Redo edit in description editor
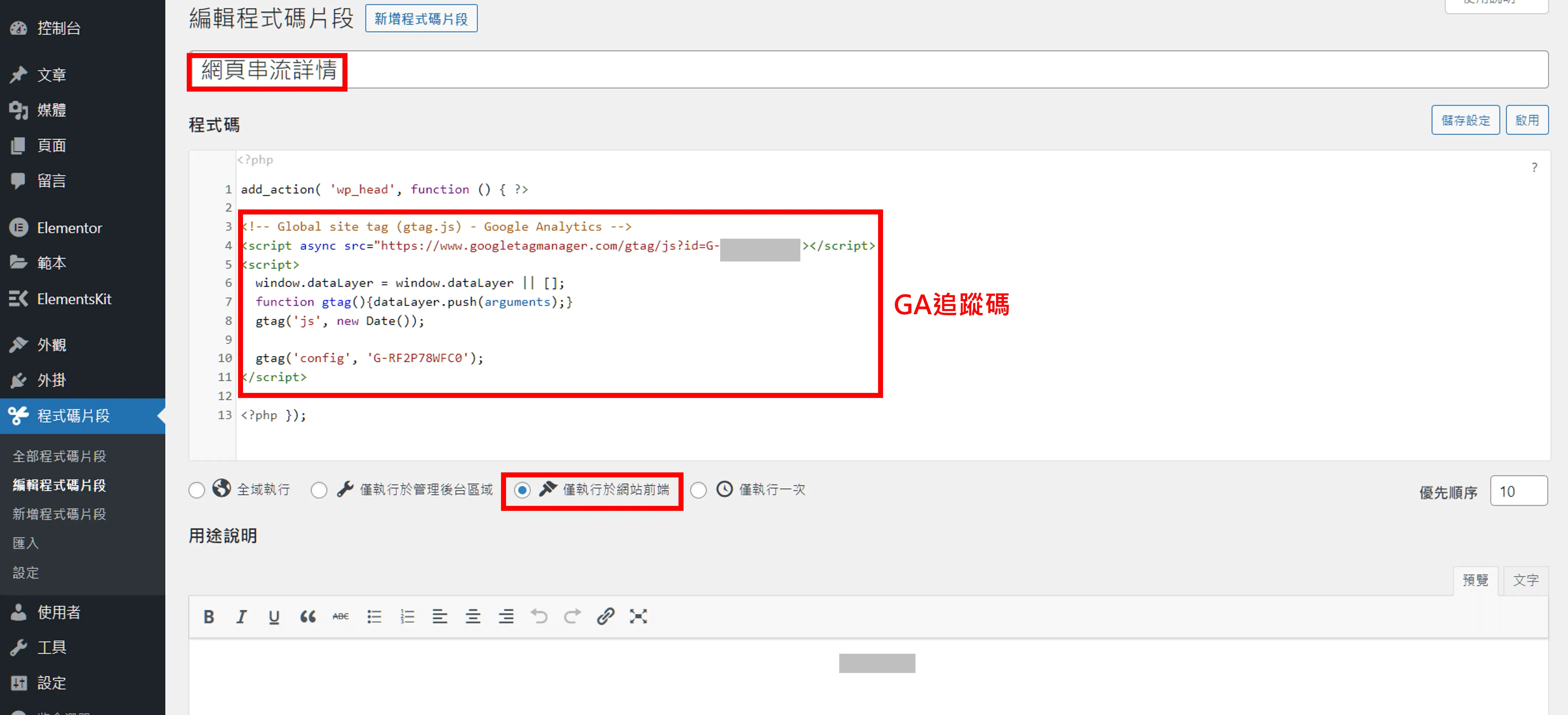Screen dimensions: 1568x715 click(x=572, y=616)
